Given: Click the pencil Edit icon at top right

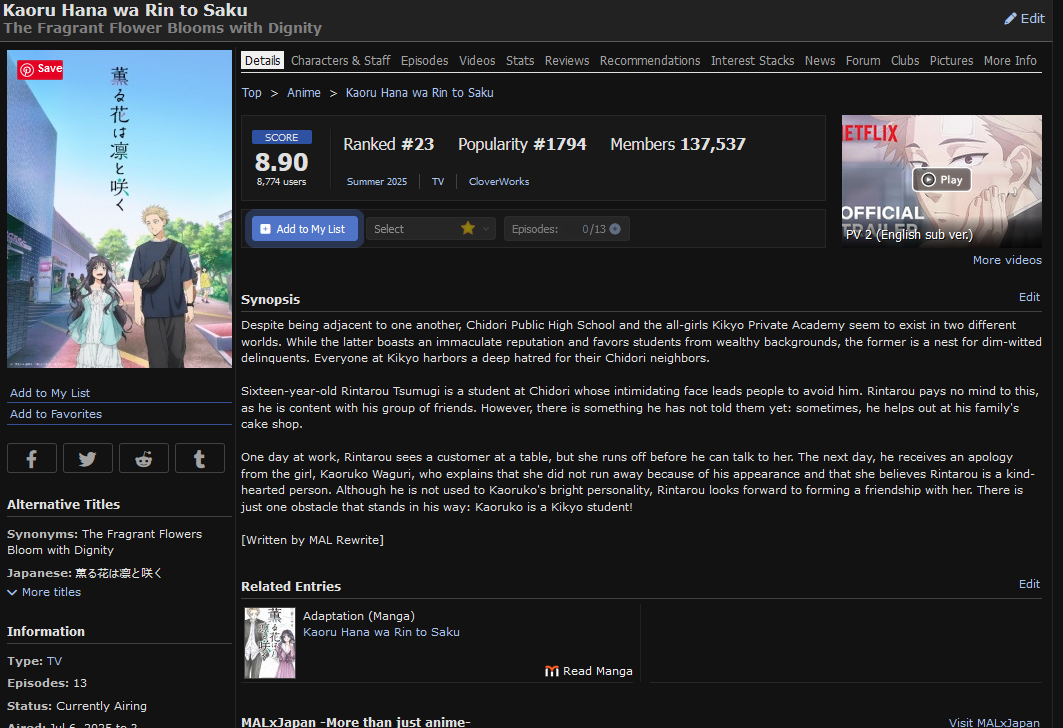Looking at the screenshot, I should point(1024,18).
